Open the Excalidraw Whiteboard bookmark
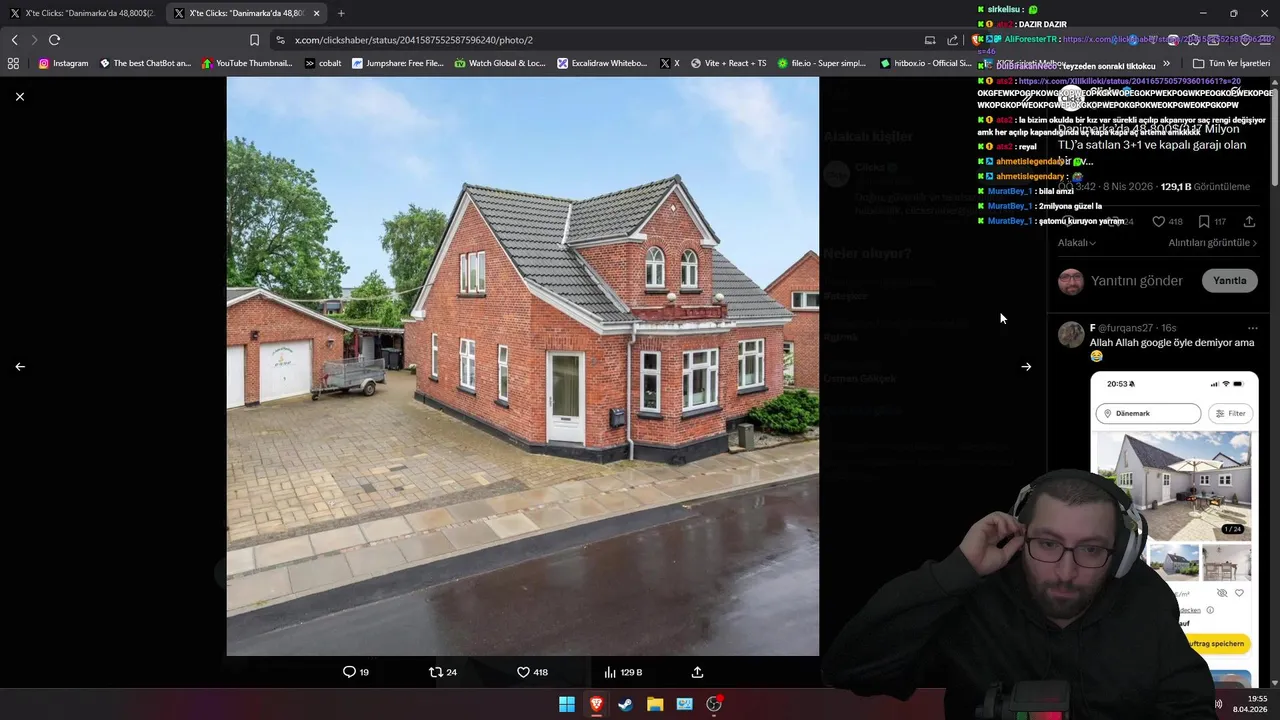 point(602,63)
